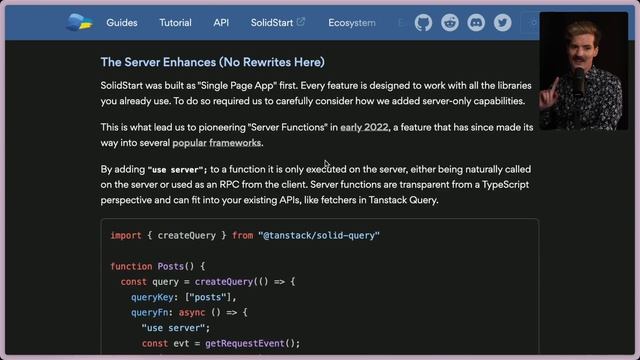Screen dimensions: 640x360
Task: Click the presenter webcam video overlay
Action: 584,71
